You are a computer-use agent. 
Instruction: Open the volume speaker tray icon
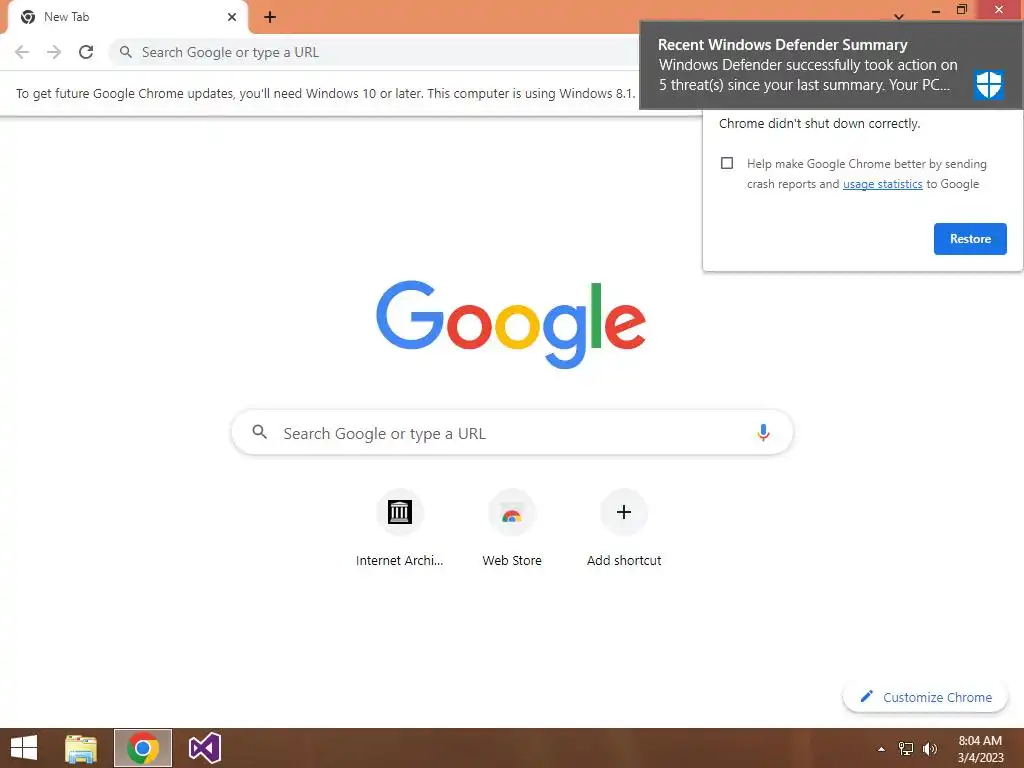[930, 748]
